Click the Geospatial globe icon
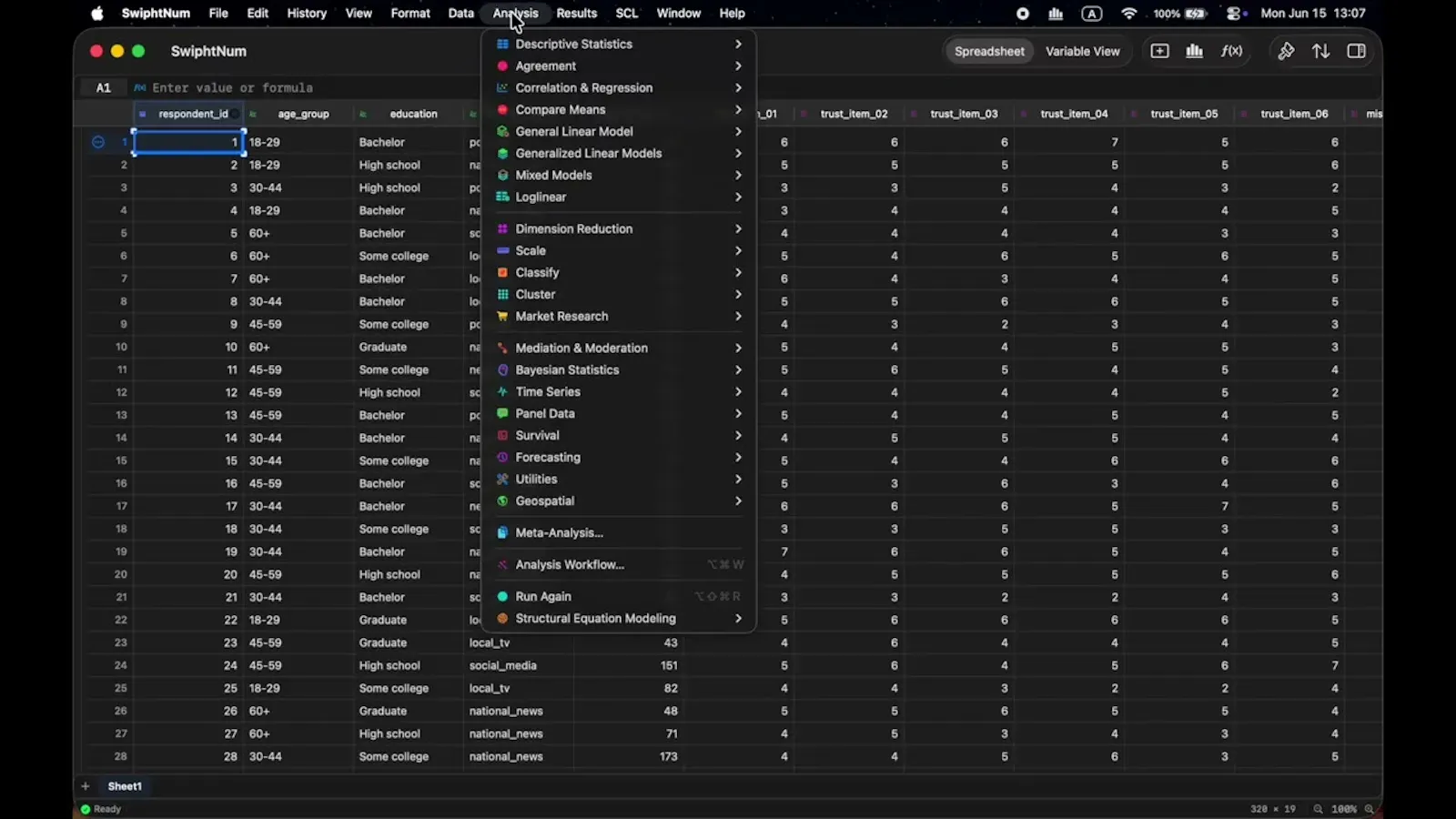Viewport: 1456px width, 819px height. (x=502, y=500)
